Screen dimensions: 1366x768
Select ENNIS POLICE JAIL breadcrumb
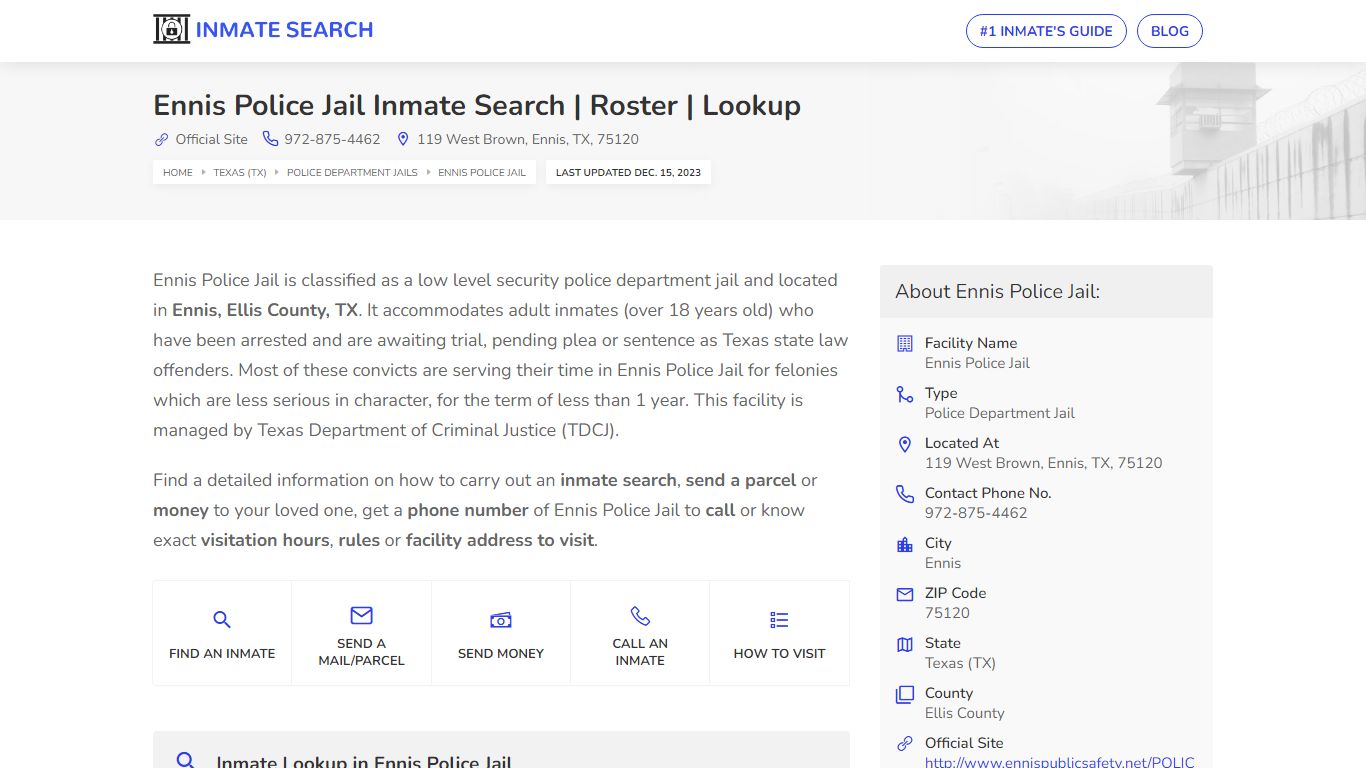tap(482, 172)
